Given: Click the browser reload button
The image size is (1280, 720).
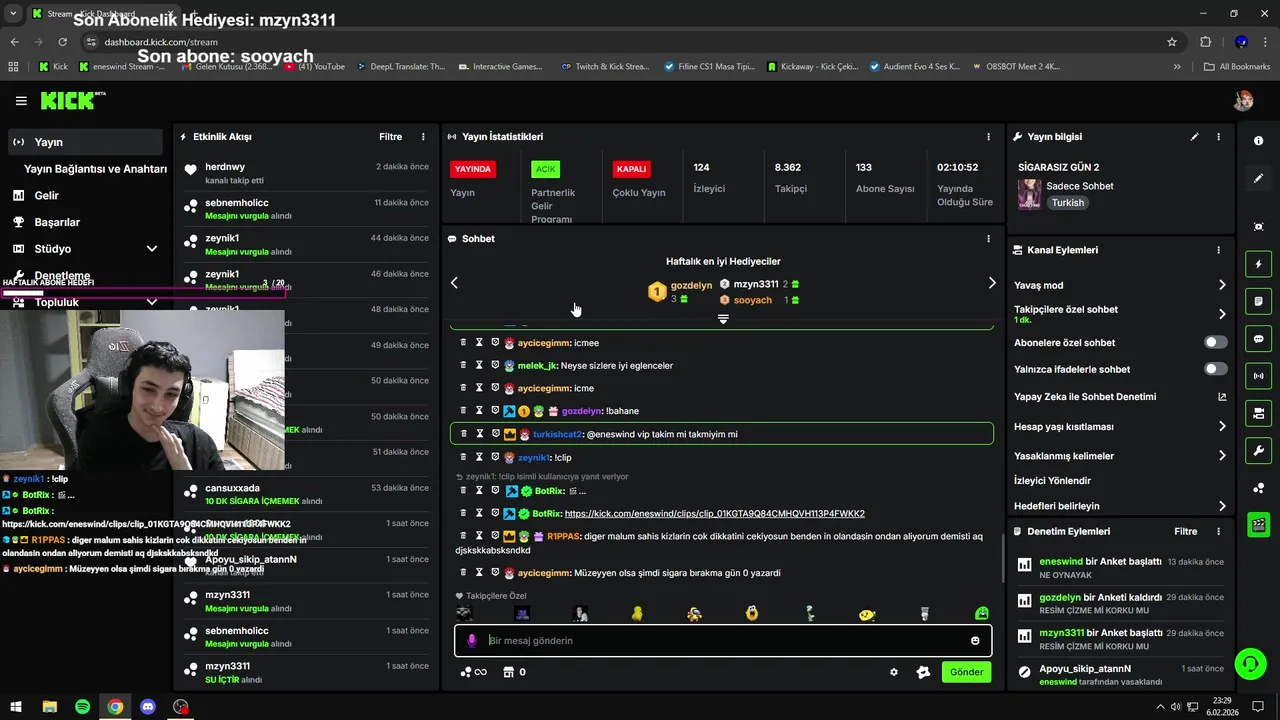Looking at the screenshot, I should coord(63,42).
